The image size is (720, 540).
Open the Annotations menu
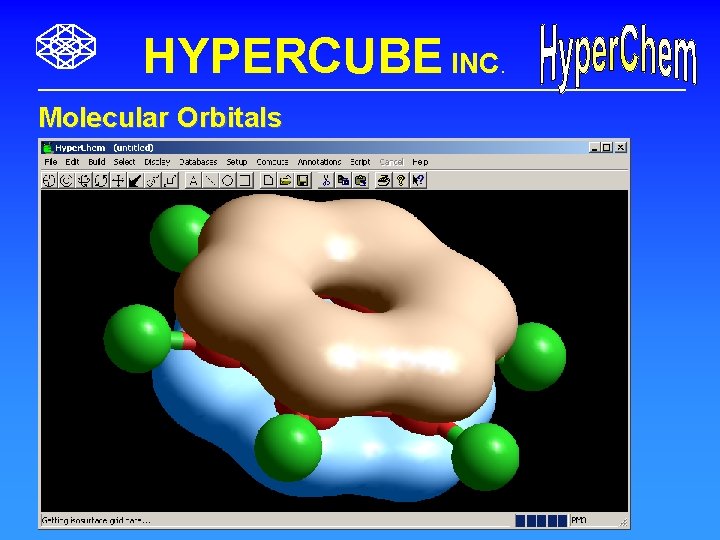[319, 162]
